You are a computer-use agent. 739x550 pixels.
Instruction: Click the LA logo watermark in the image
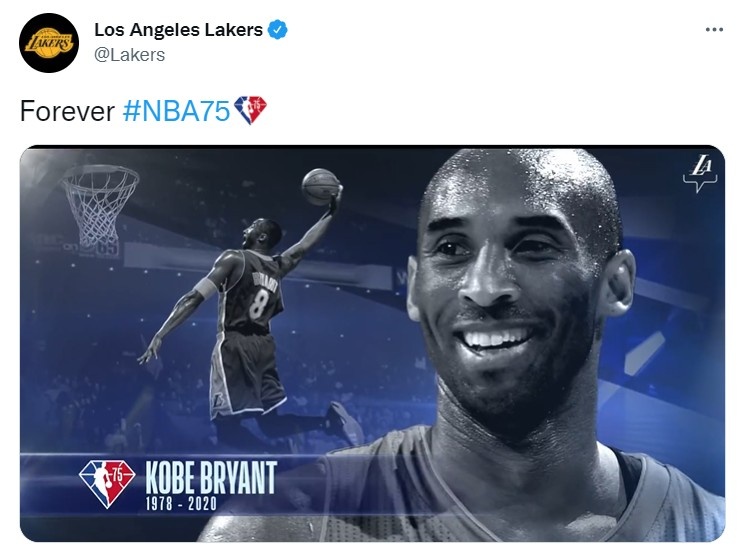(700, 174)
